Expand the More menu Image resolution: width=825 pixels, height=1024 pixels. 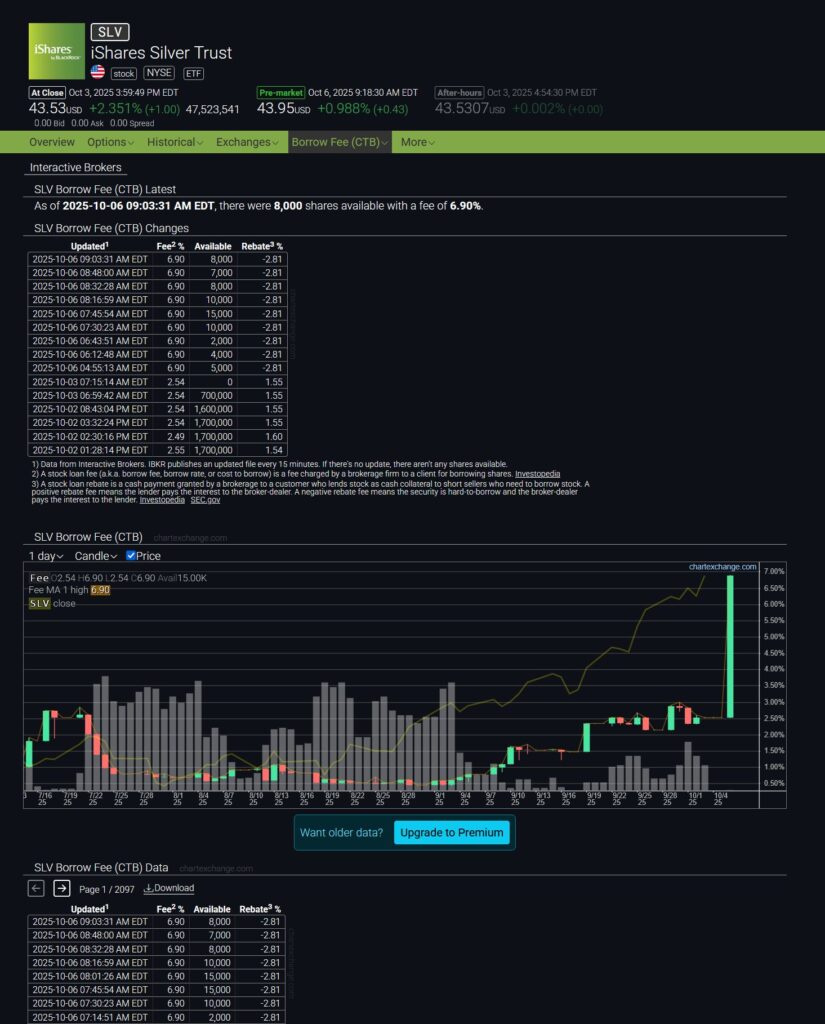point(418,142)
